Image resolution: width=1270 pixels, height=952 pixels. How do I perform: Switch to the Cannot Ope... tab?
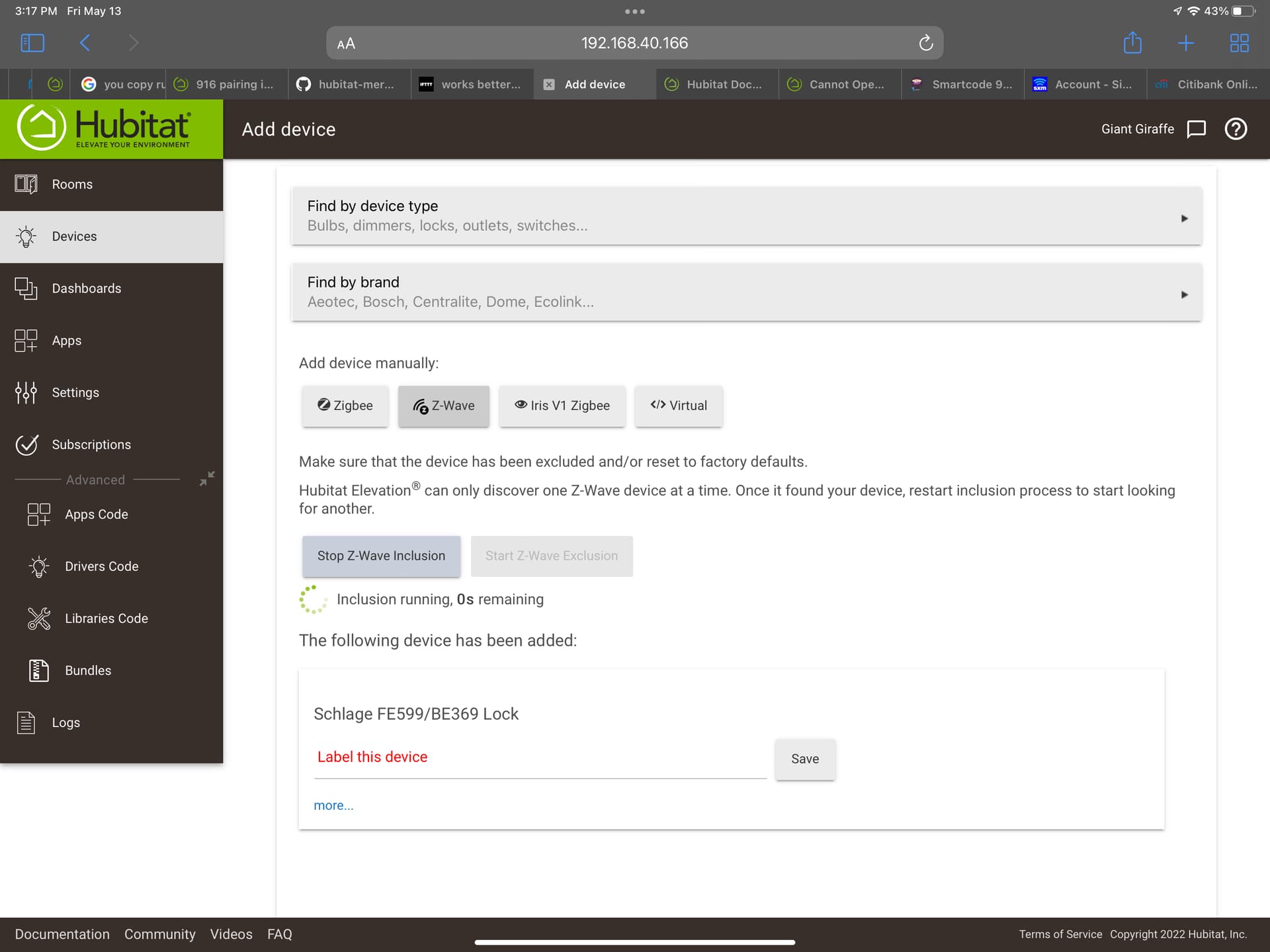point(840,84)
